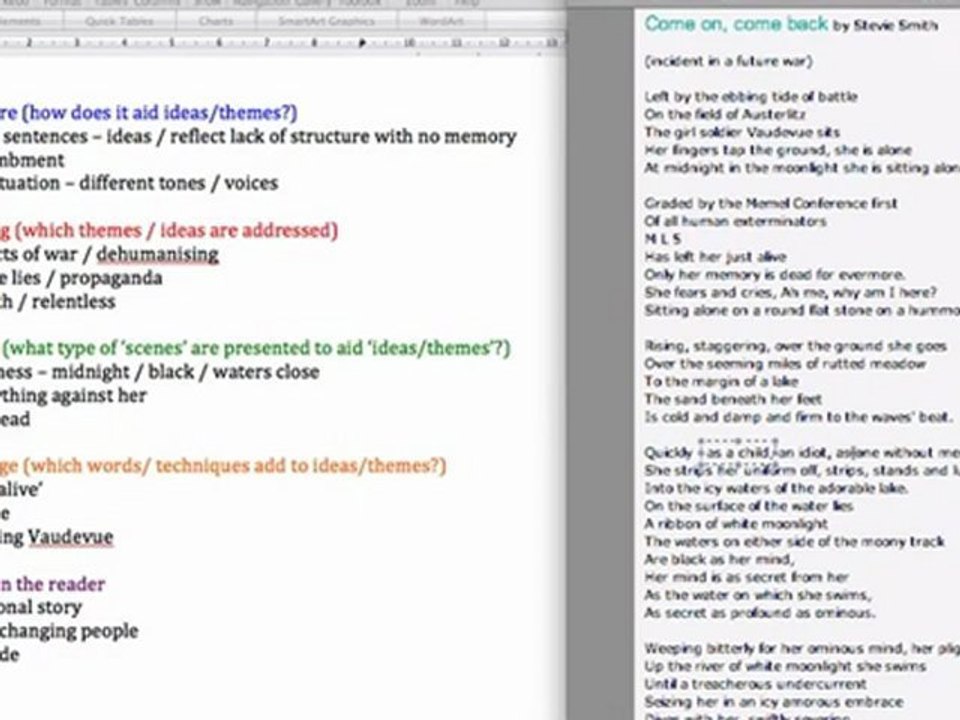Click the red heading '(which themes / ideas are addressed)'

pyautogui.click(x=176, y=231)
